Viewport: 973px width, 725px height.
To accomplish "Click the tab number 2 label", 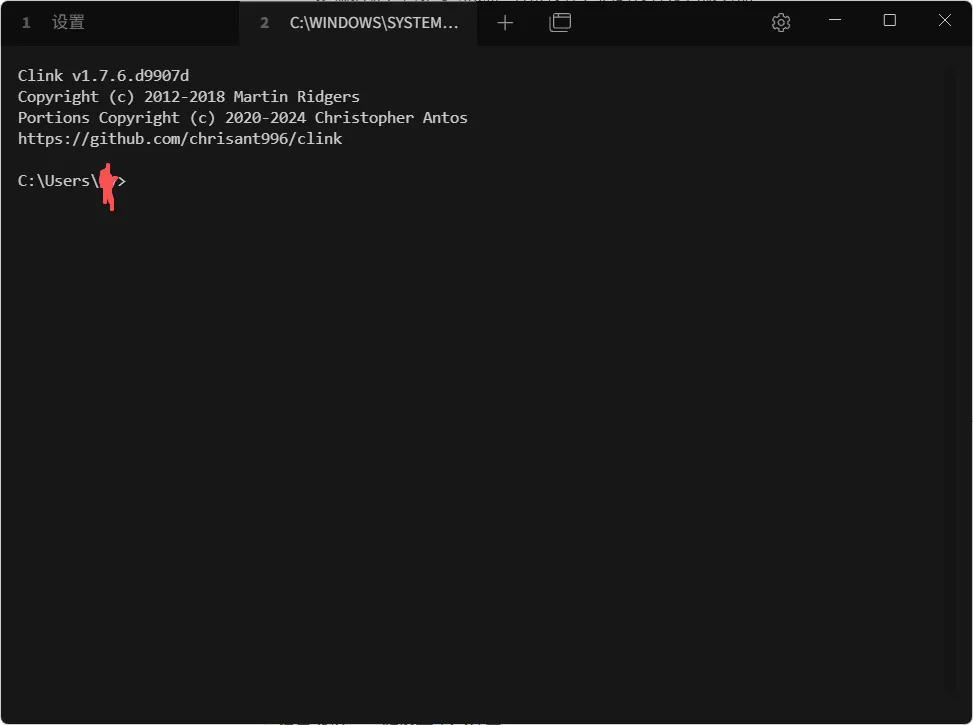I will [x=265, y=22].
